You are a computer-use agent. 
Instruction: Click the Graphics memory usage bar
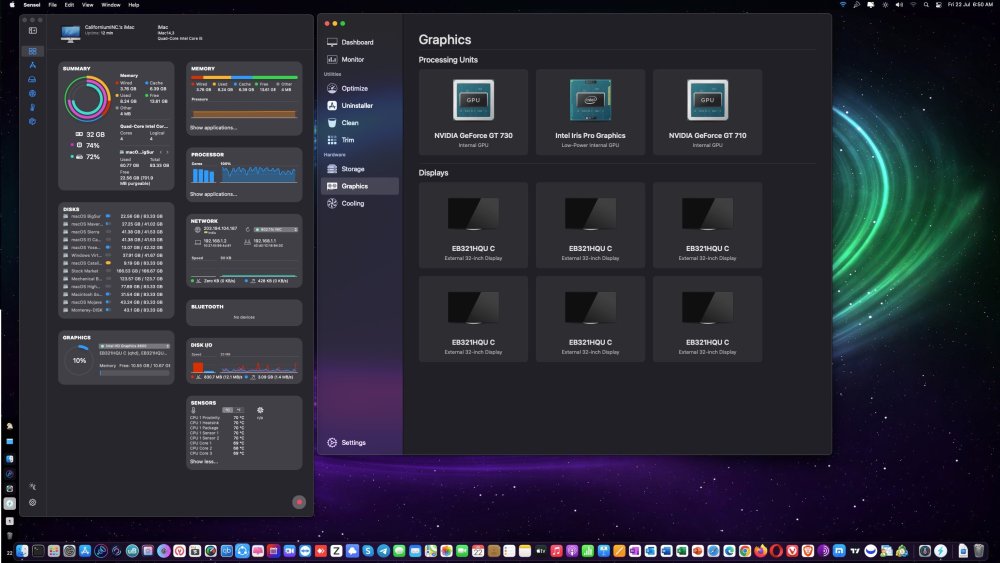tap(135, 373)
